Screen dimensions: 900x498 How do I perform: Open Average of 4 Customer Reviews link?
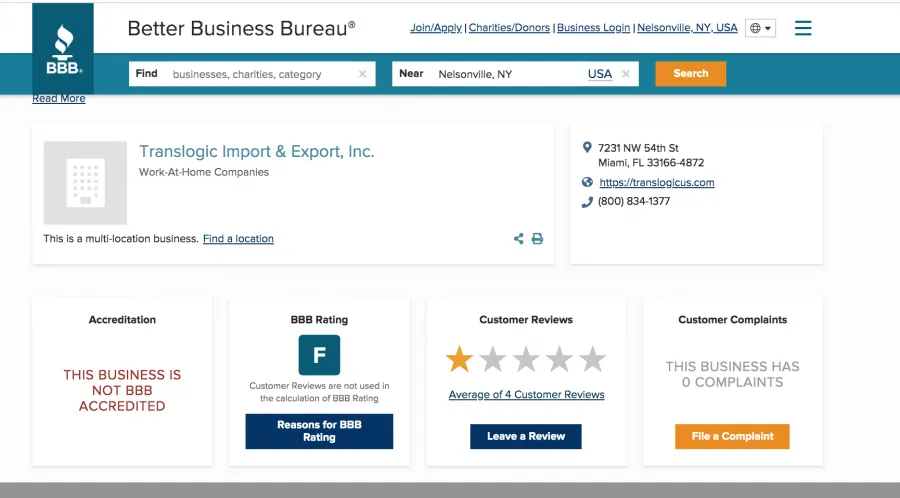click(526, 395)
